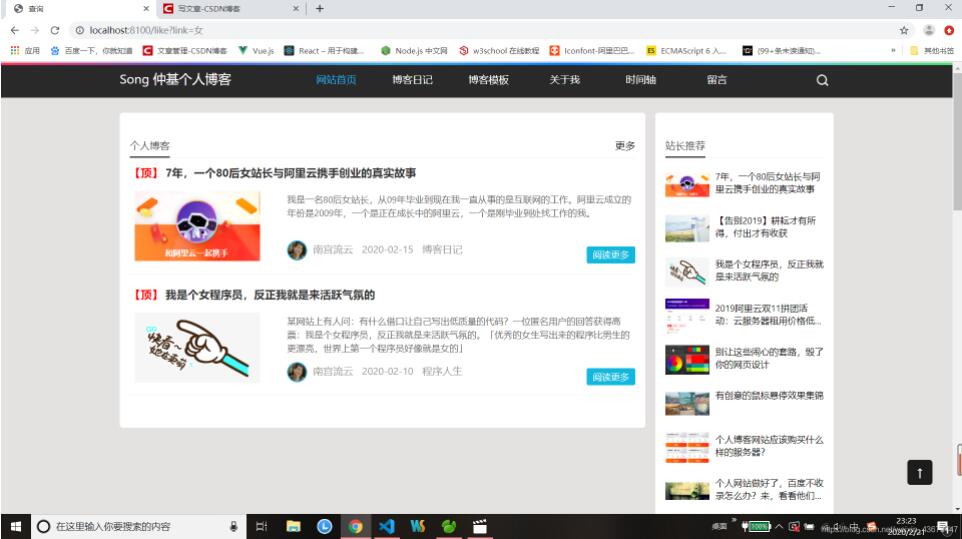Open the clock app icon in taskbar

click(x=325, y=526)
